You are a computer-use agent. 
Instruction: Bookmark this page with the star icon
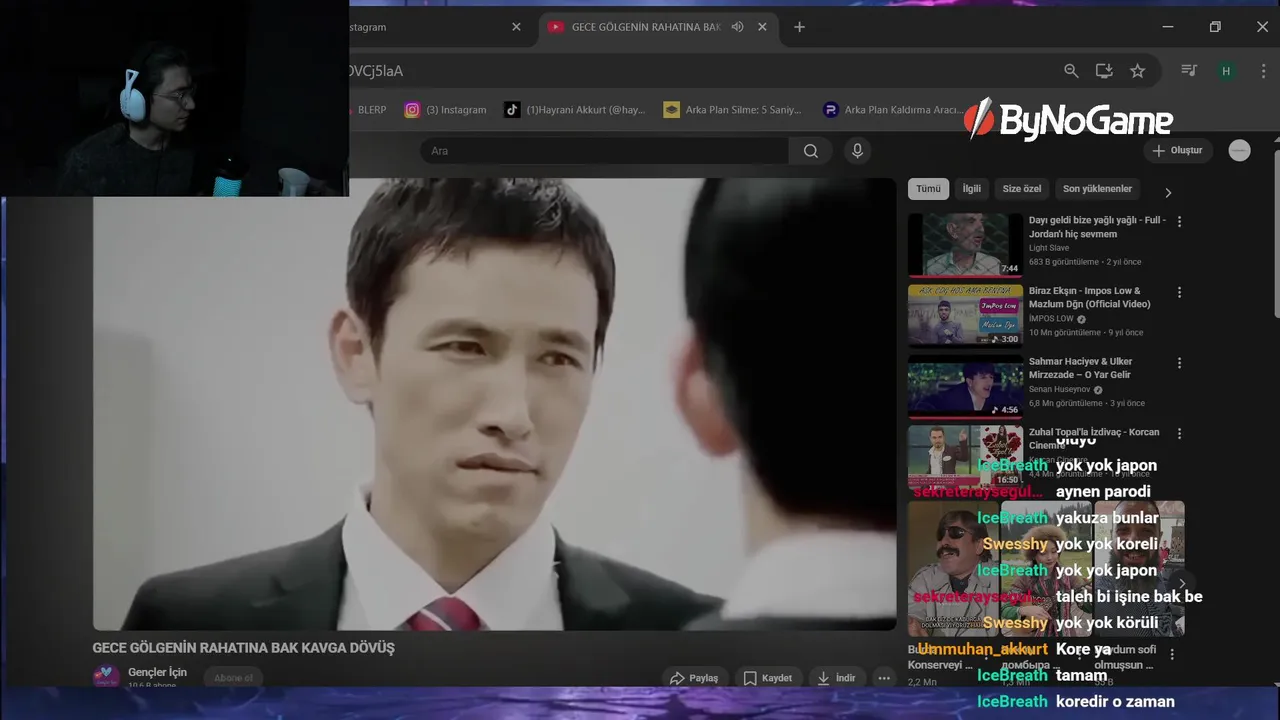pos(1137,71)
